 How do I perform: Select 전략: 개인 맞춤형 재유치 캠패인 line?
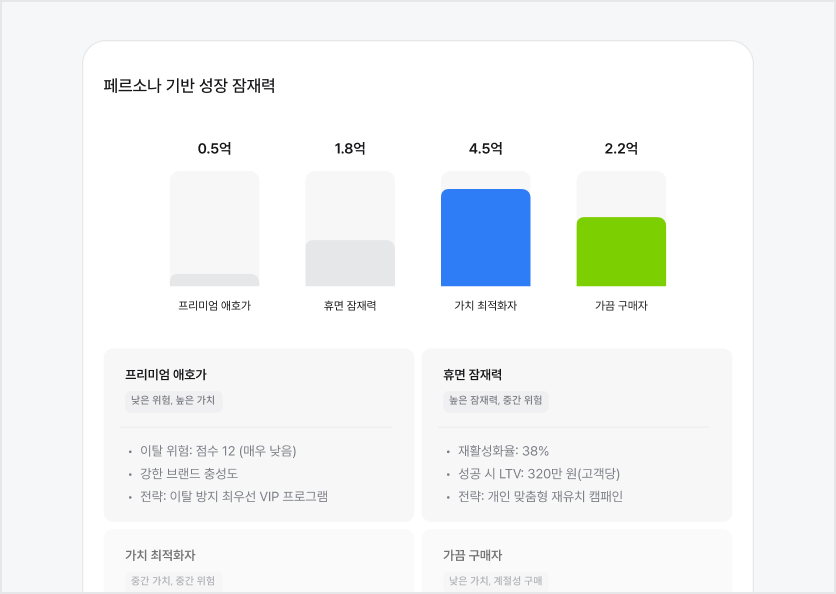click(x=540, y=496)
